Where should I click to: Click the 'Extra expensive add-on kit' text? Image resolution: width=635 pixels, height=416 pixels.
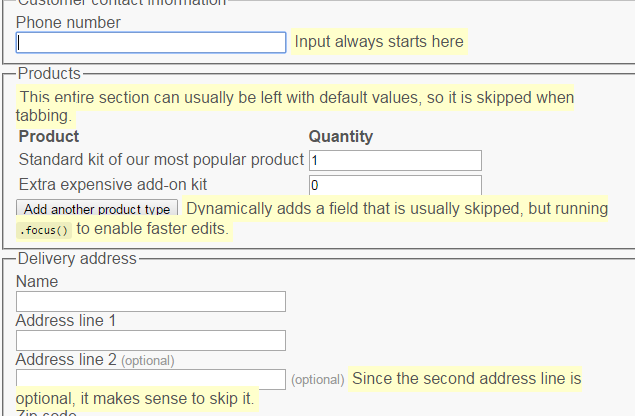pos(113,185)
